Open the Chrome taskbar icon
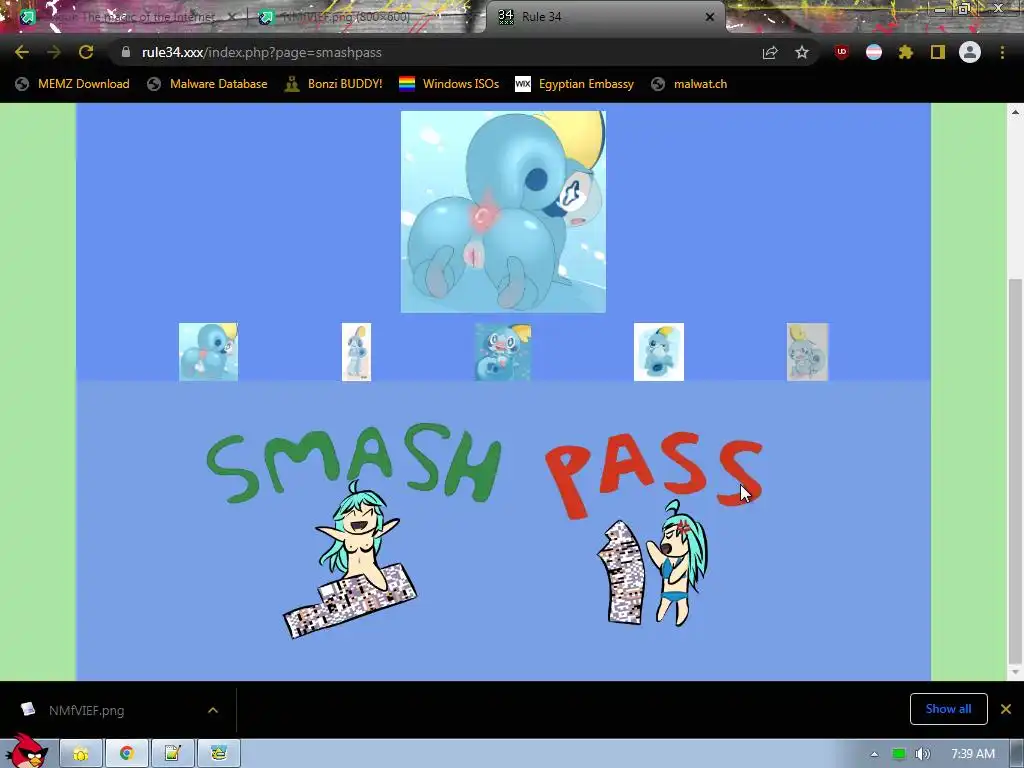This screenshot has width=1024, height=768. pyautogui.click(x=127, y=754)
